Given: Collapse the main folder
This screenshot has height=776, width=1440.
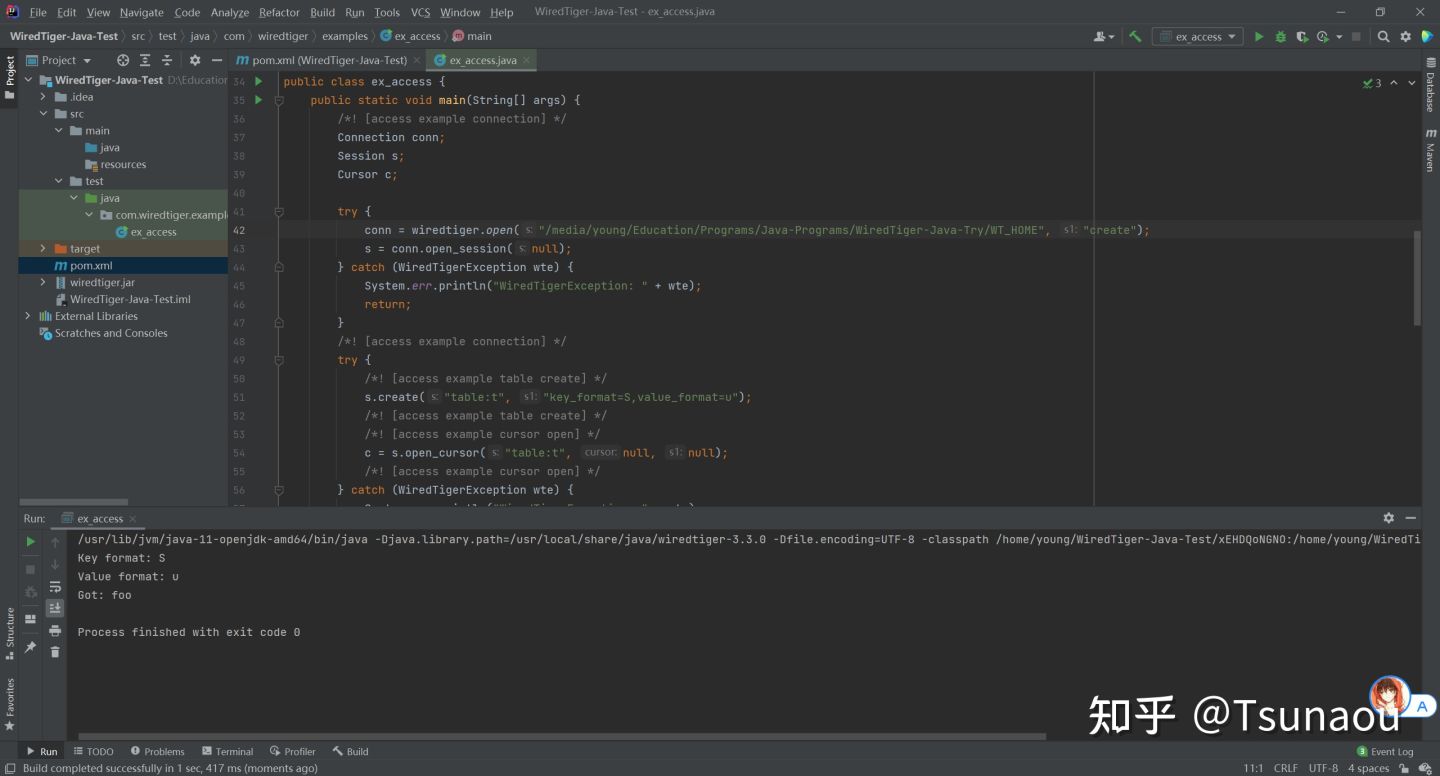Looking at the screenshot, I should (58, 131).
